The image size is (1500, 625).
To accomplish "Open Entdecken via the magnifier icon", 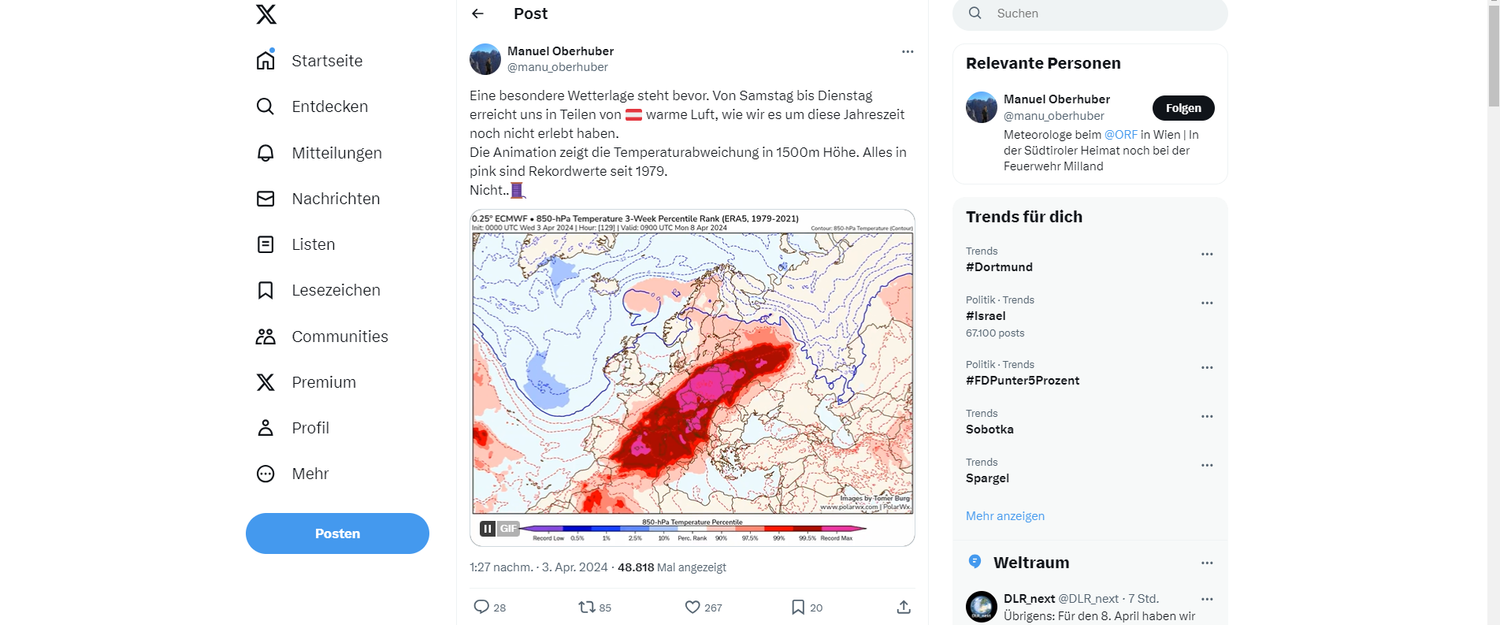I will (265, 106).
